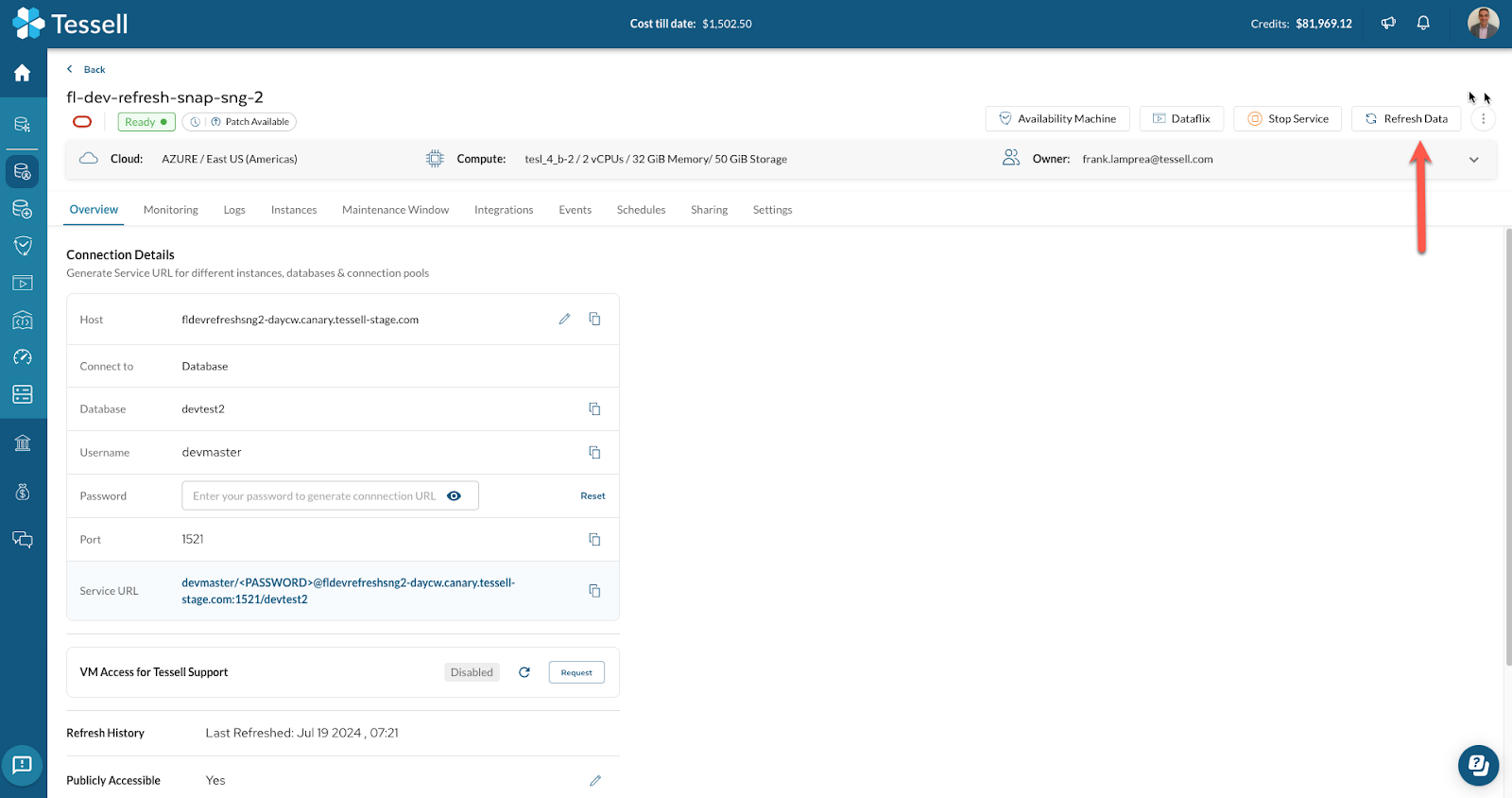Open the selected My Services sidebar icon
The height and width of the screenshot is (798, 1512).
point(23,172)
